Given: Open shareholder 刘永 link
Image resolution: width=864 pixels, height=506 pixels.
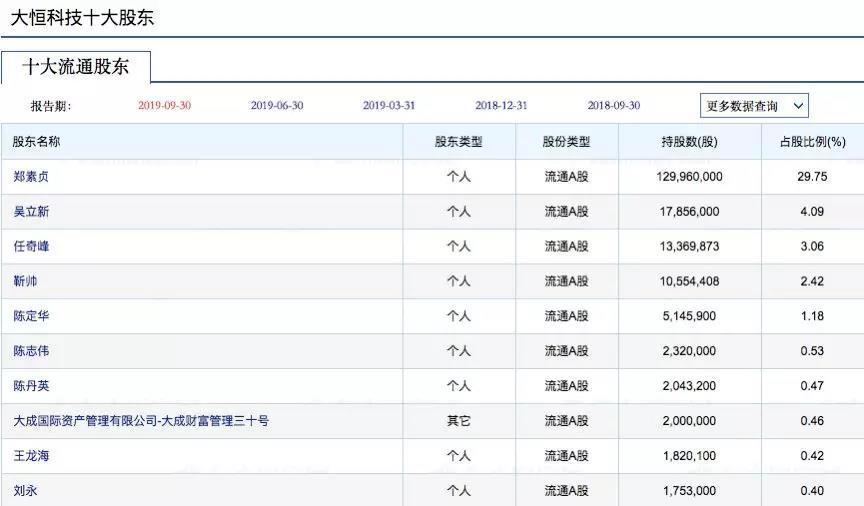Looking at the screenshot, I should [25, 491].
